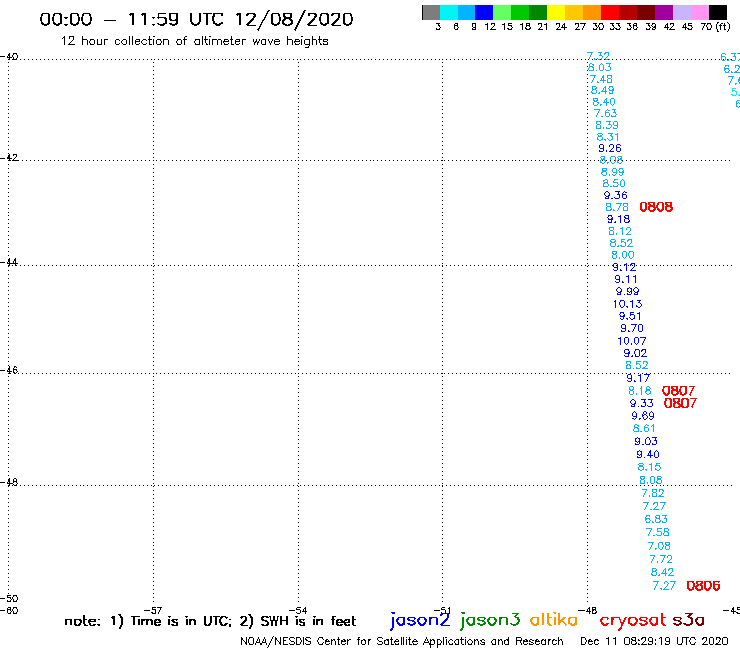Click the 'jason2' satellite legend label

coord(420,620)
